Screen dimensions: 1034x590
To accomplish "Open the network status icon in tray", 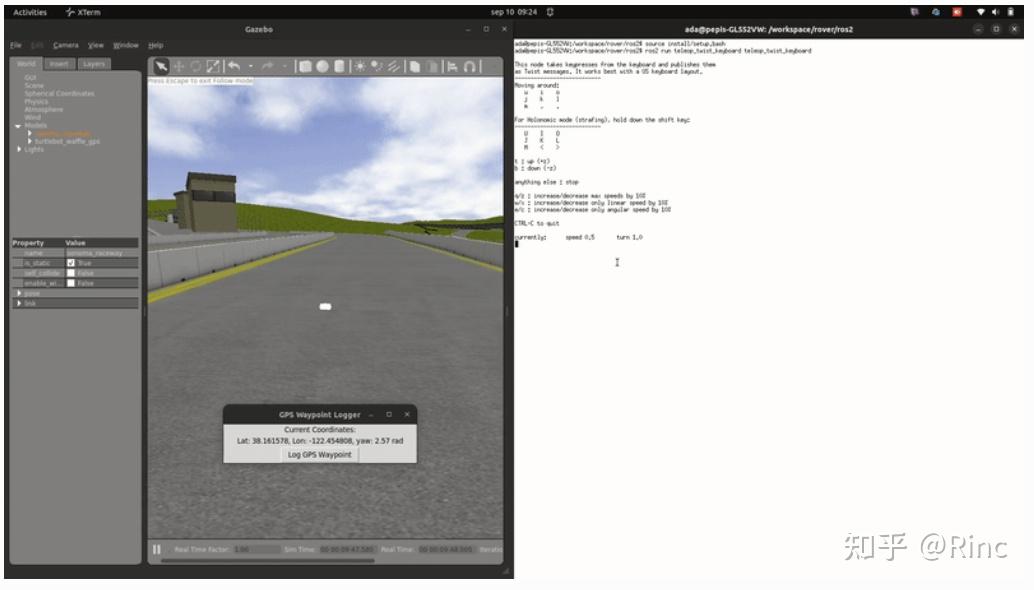I will [981, 12].
